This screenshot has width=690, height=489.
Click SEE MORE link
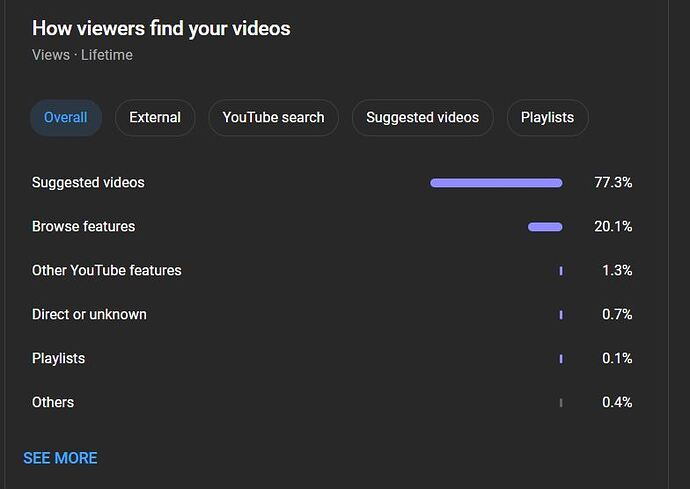[60, 458]
